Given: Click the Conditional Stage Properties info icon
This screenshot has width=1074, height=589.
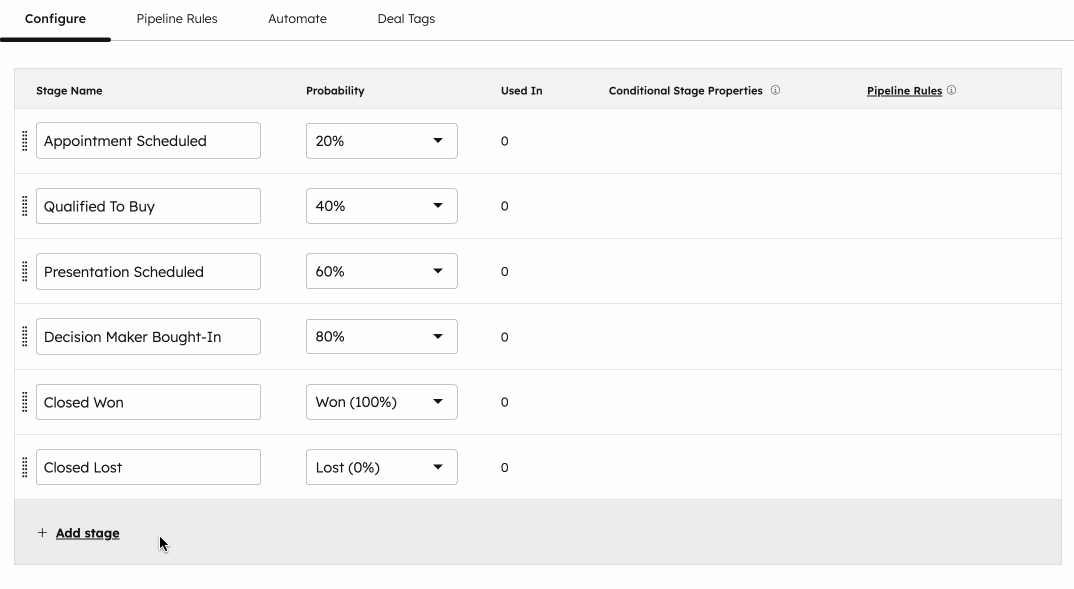Looking at the screenshot, I should point(776,89).
